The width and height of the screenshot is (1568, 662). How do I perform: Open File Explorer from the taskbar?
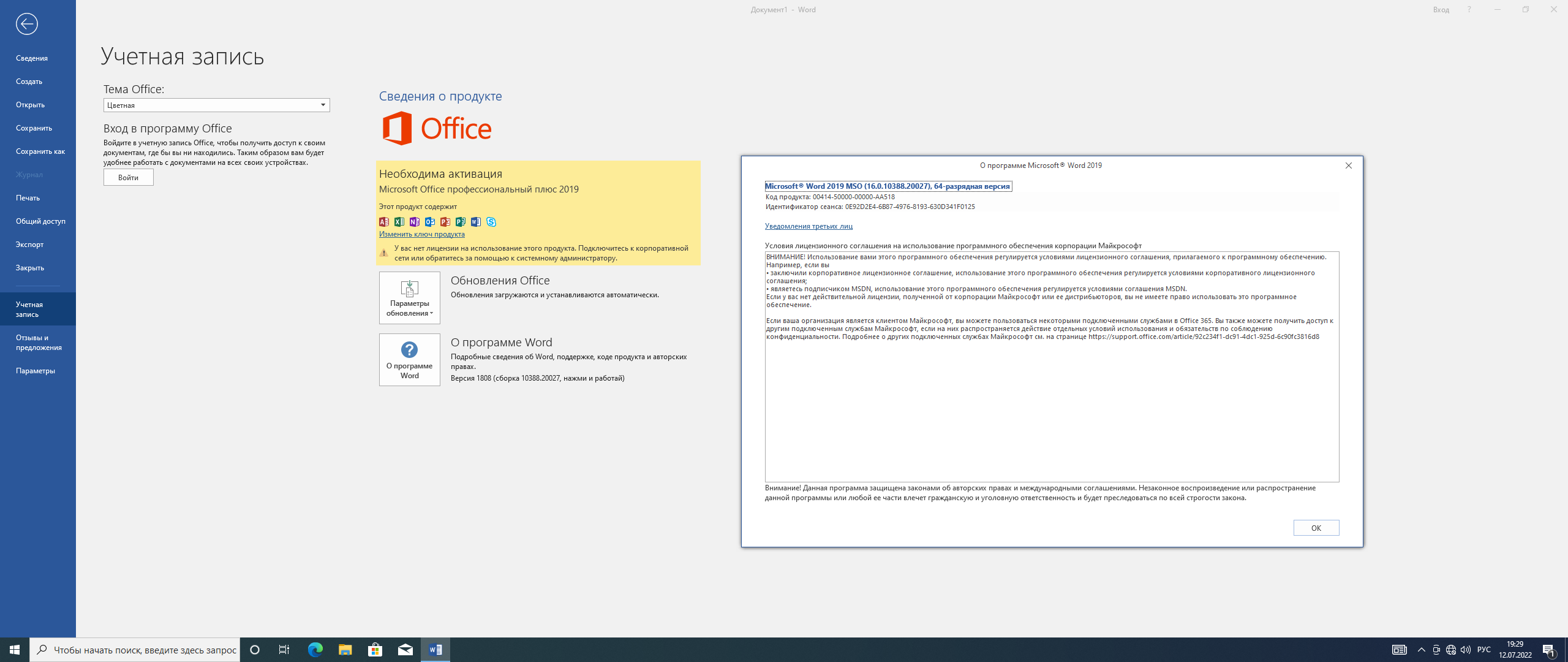[x=345, y=650]
